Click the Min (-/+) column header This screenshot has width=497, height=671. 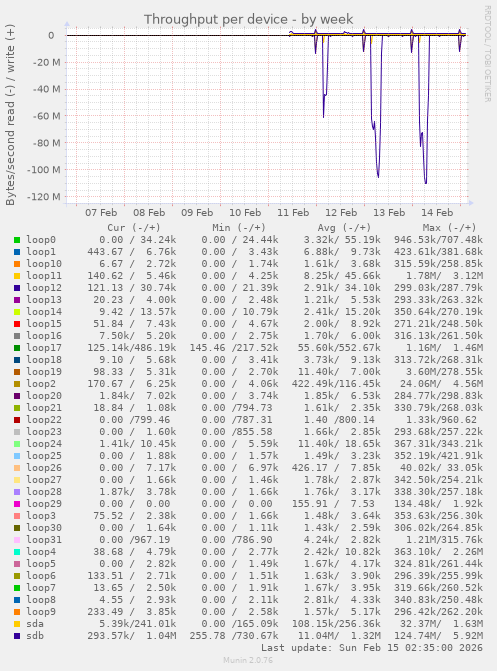[239, 228]
